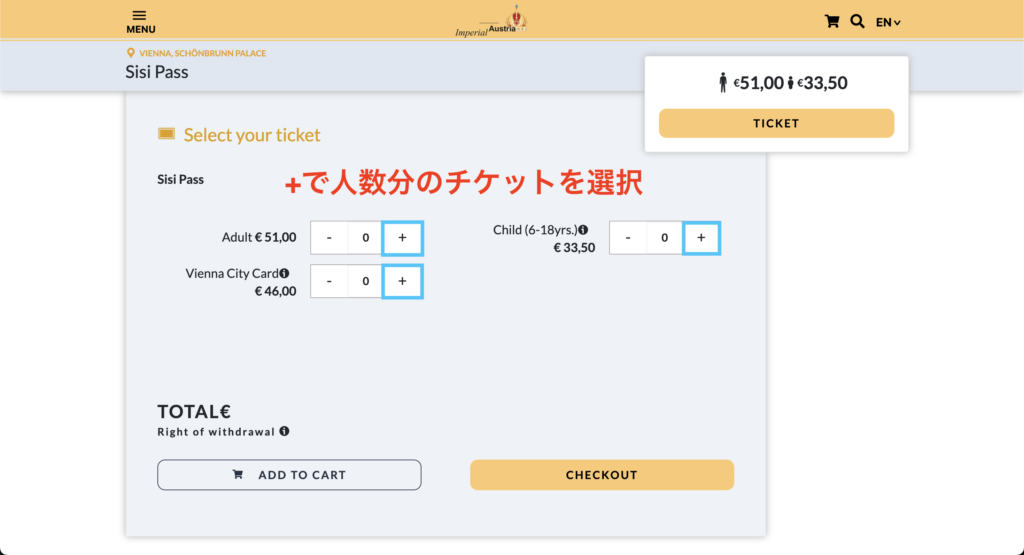Image resolution: width=1024 pixels, height=555 pixels.
Task: Open Right of withdrawal info icon
Action: point(284,431)
